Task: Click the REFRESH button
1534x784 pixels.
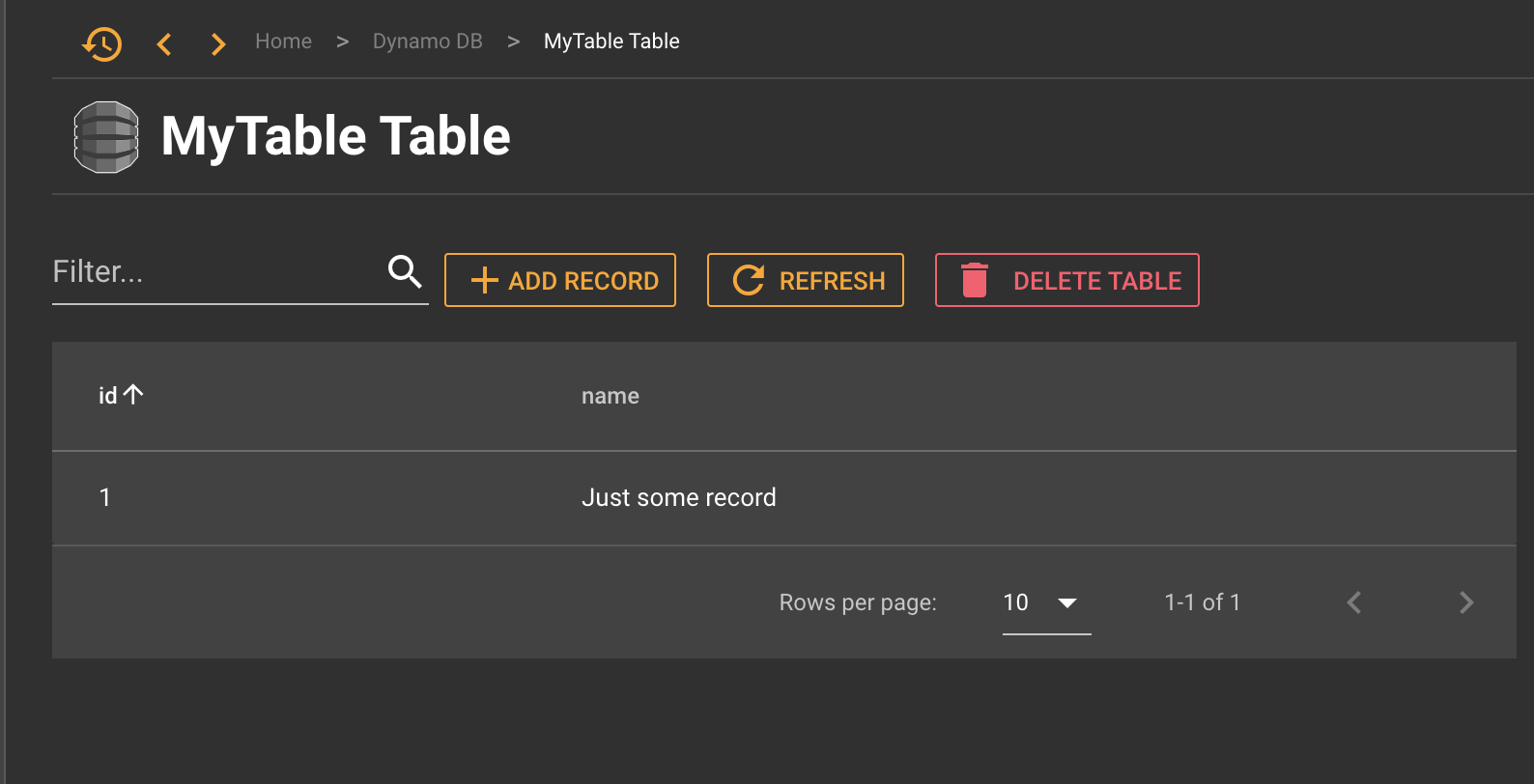Action: [x=806, y=280]
